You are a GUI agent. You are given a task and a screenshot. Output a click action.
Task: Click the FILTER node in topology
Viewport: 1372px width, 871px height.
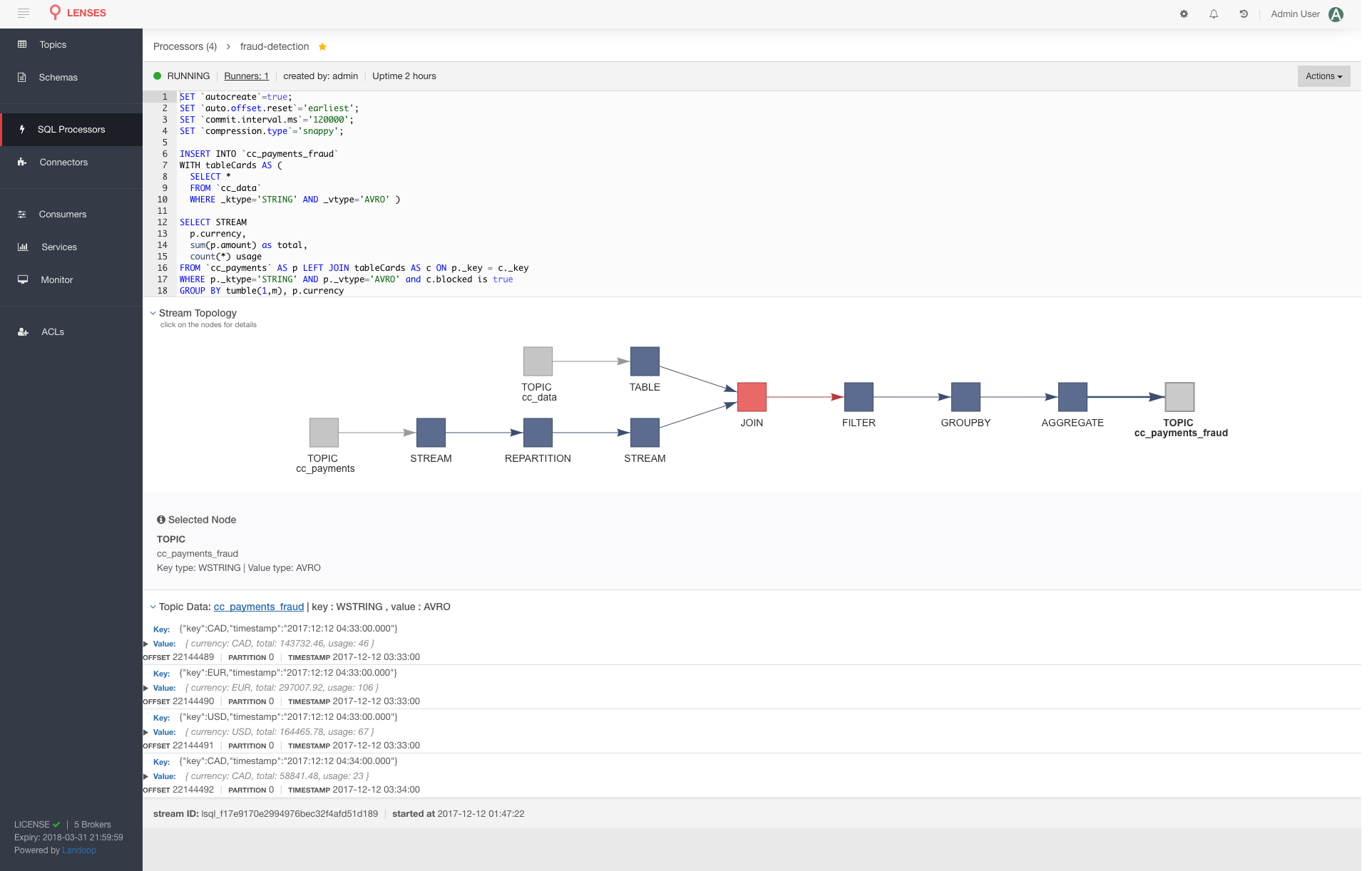click(x=859, y=397)
